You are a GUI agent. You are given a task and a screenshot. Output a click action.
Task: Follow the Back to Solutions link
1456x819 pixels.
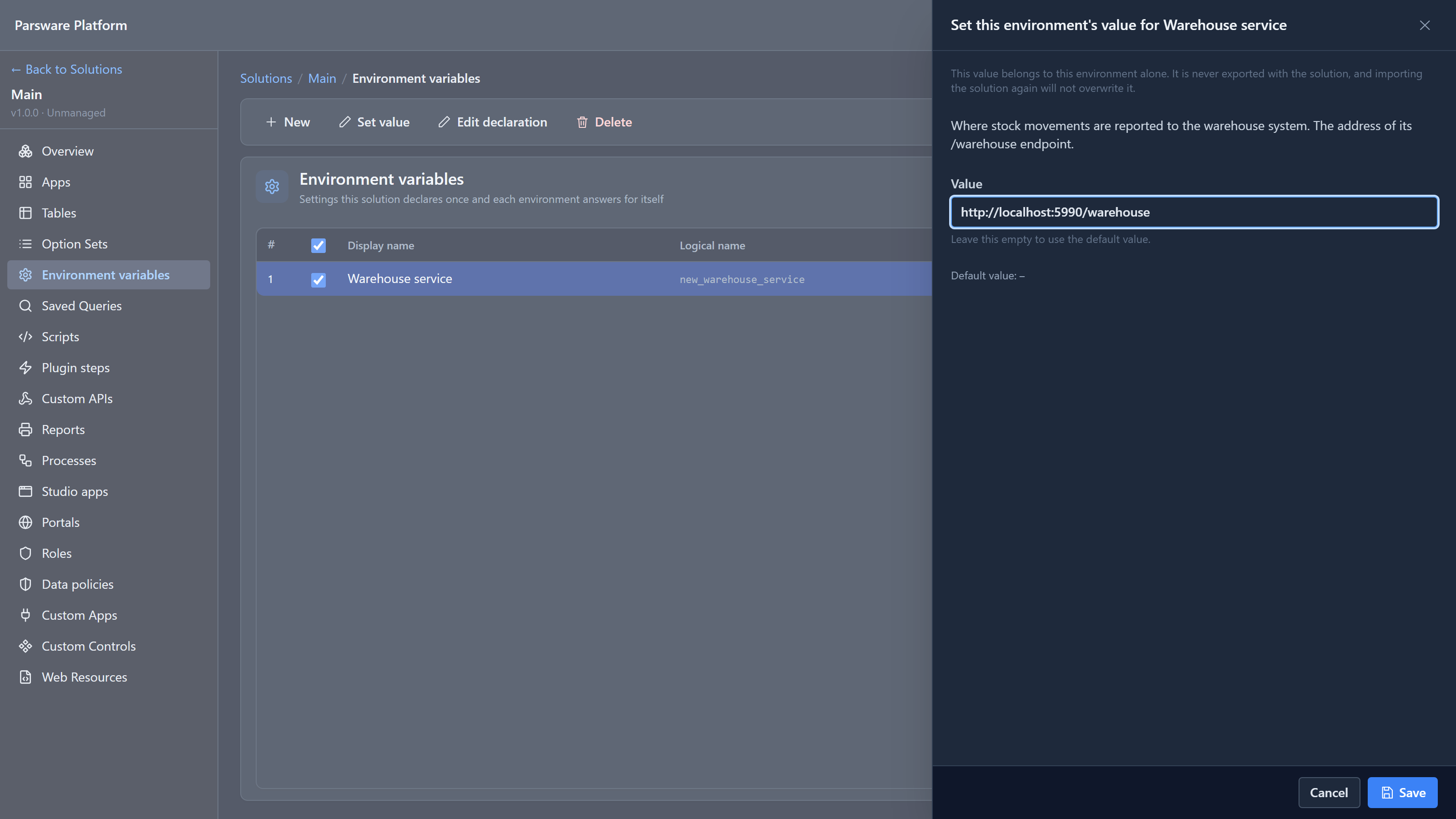tap(67, 69)
